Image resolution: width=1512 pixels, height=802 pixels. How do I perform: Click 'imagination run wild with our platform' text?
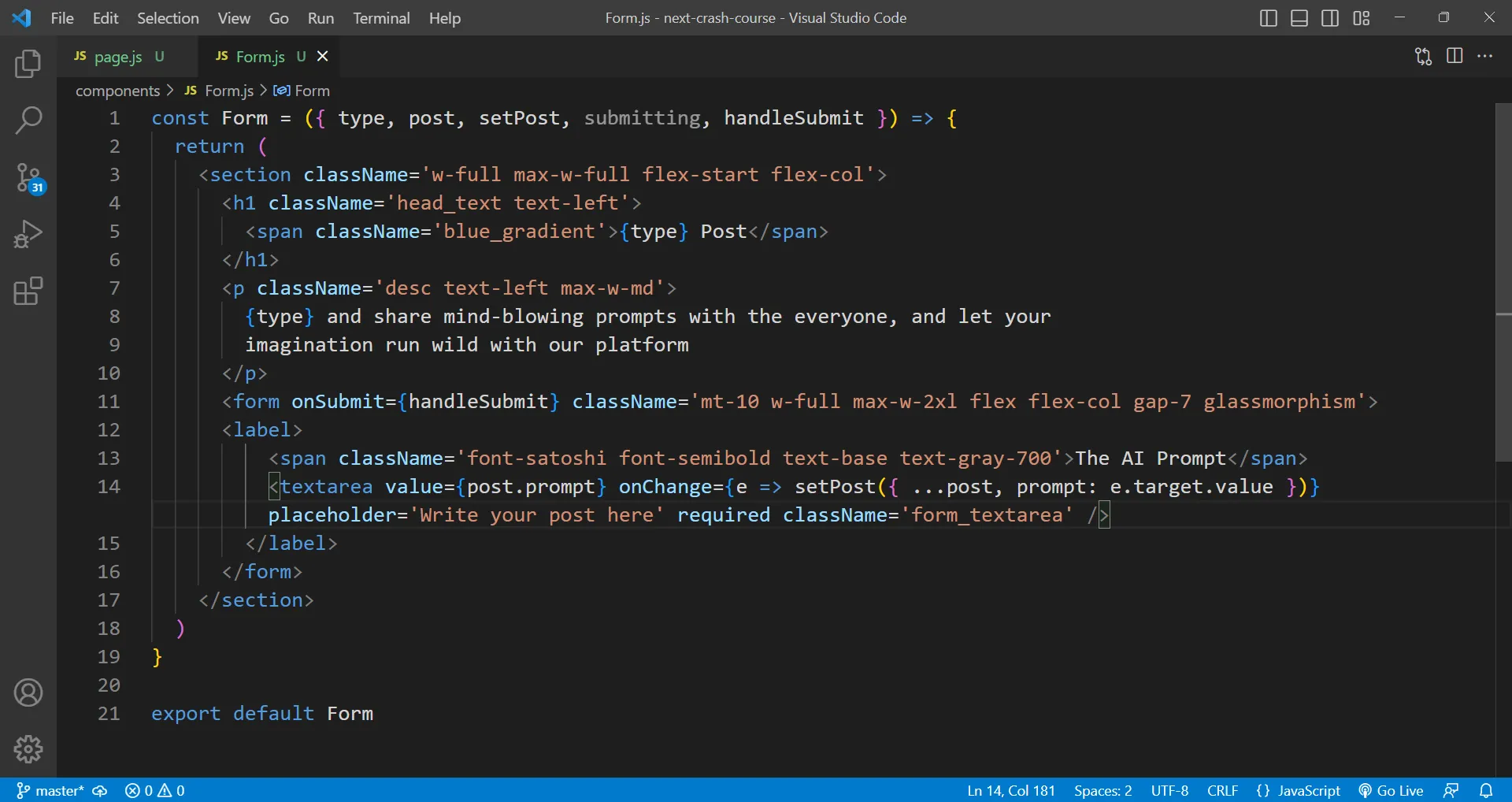(467, 345)
